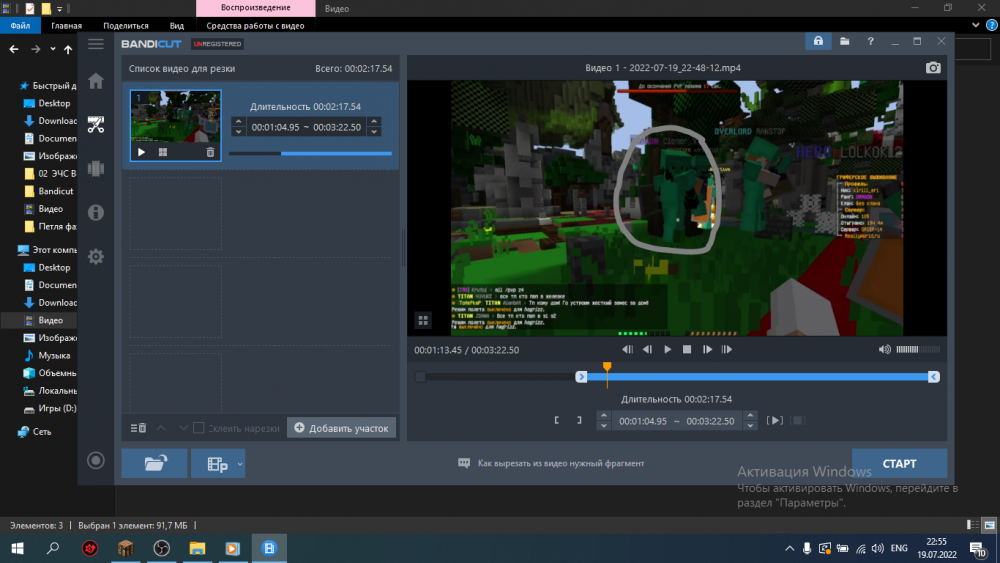Viewport: 1000px width, 563px height.
Task: Open Bandicut folder in Explorer sidebar
Action: tap(48, 191)
